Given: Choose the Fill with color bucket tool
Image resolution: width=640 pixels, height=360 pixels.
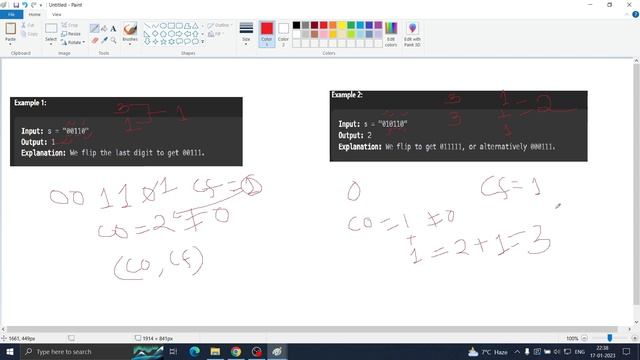Looking at the screenshot, I should point(104,29).
